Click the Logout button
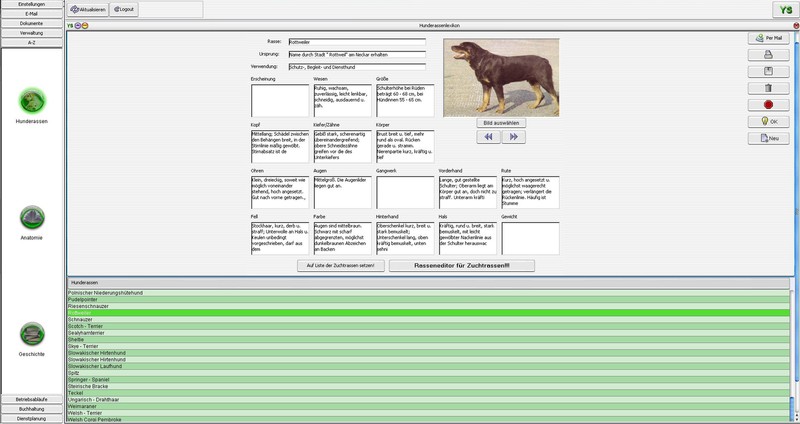Image resolution: width=800 pixels, height=424 pixels. click(x=123, y=9)
